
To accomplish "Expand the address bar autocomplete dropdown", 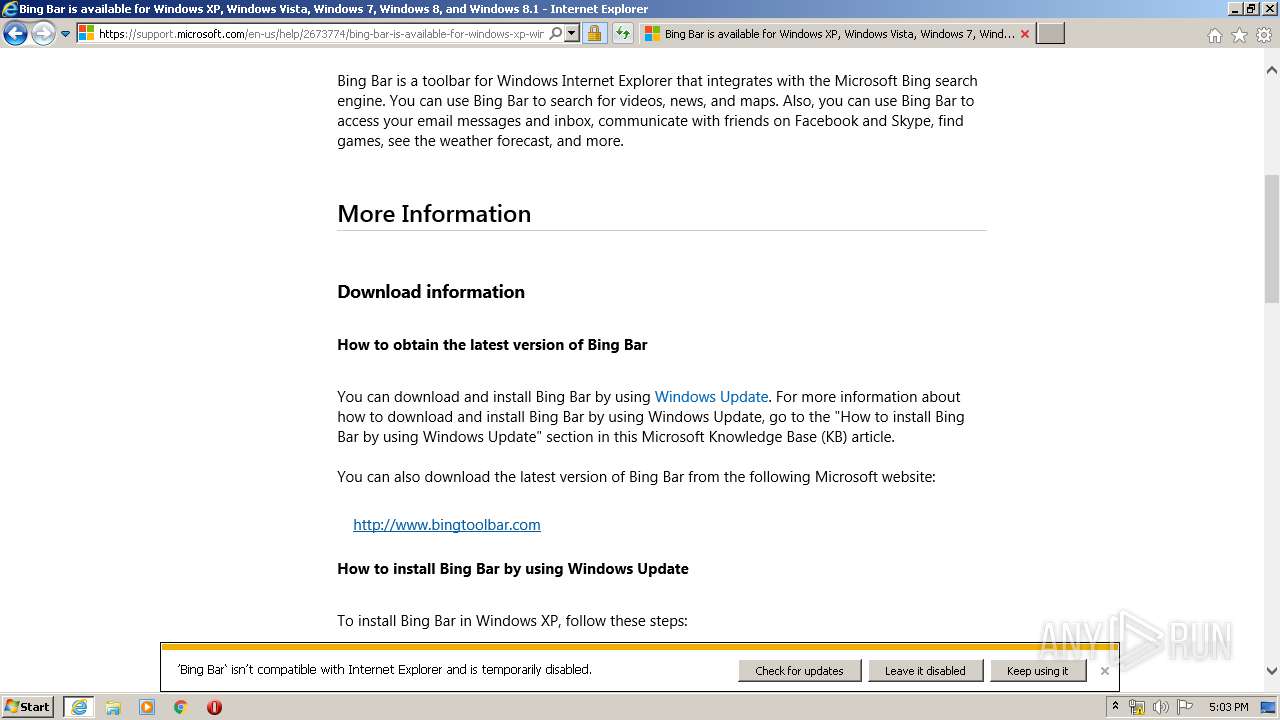I will 572,34.
